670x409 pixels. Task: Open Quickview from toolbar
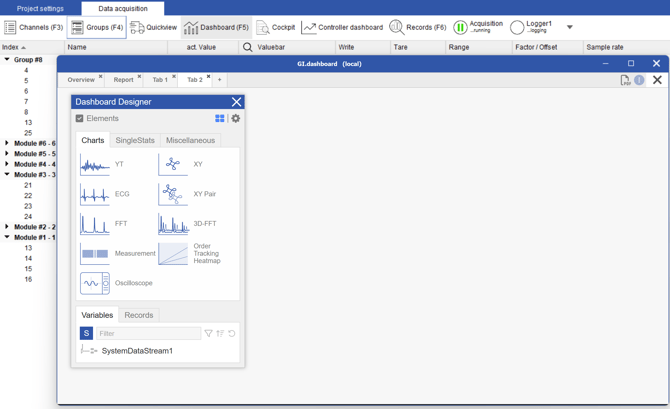click(x=153, y=27)
